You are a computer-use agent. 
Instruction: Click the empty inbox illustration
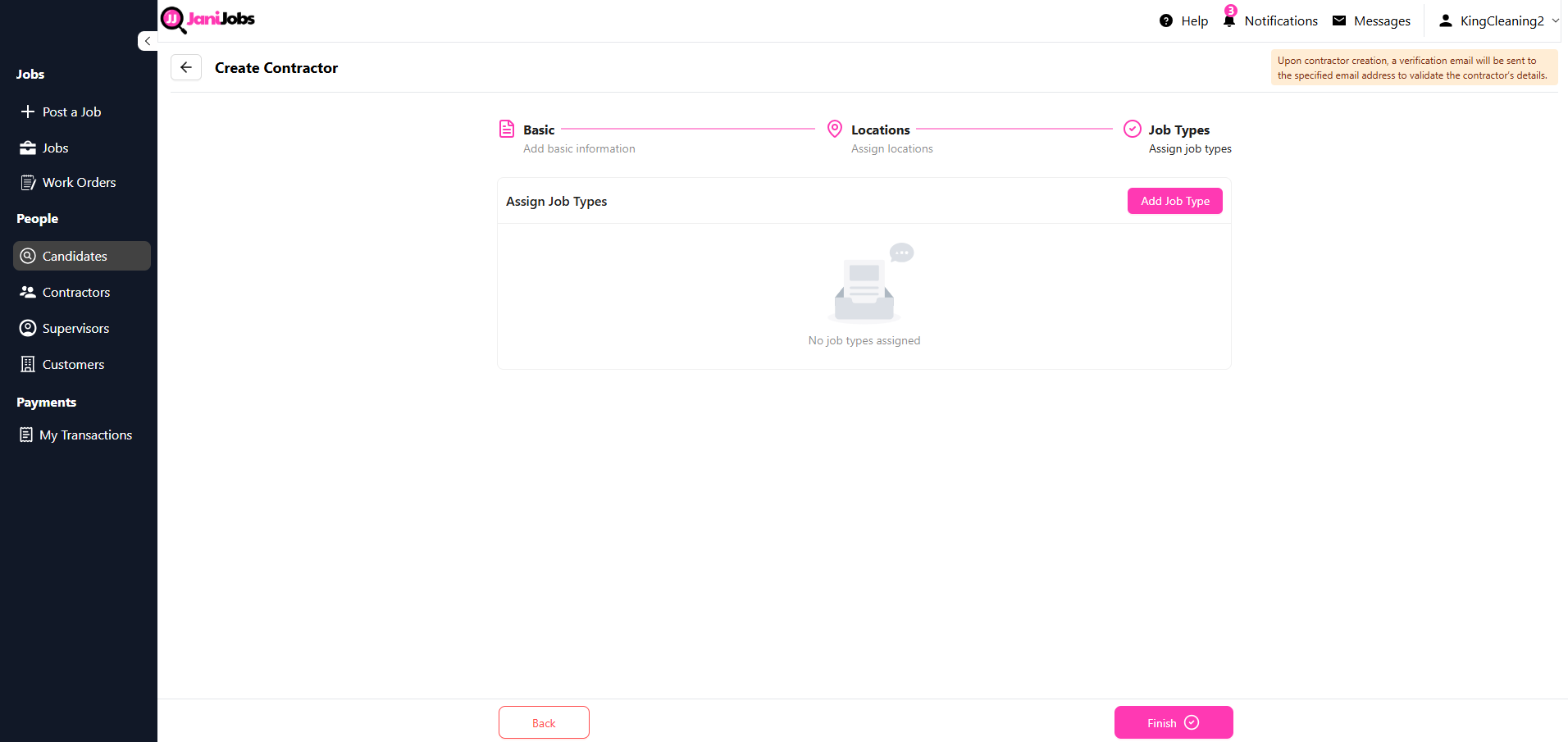coord(871,282)
